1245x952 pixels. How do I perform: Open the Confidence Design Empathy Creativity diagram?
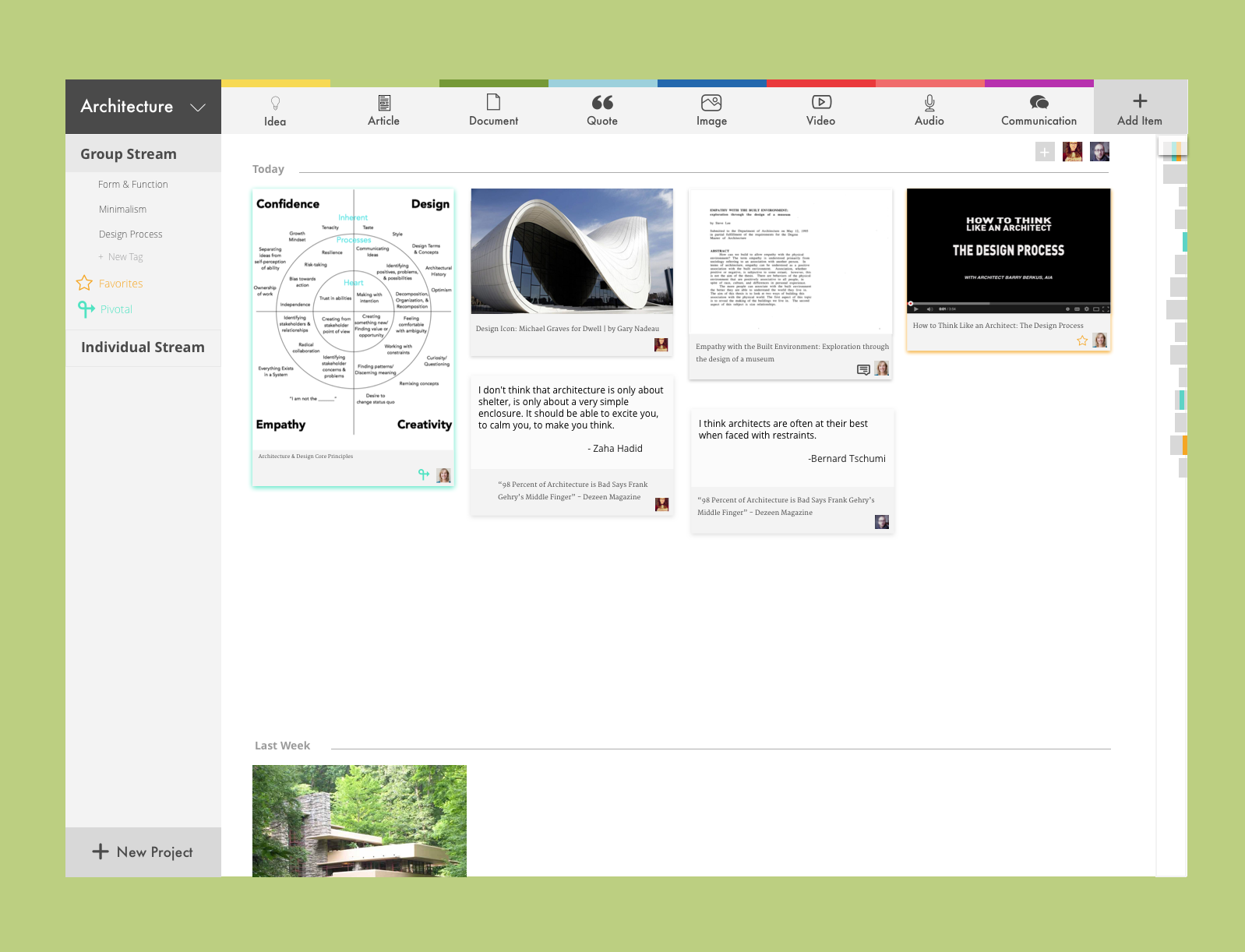pyautogui.click(x=354, y=317)
